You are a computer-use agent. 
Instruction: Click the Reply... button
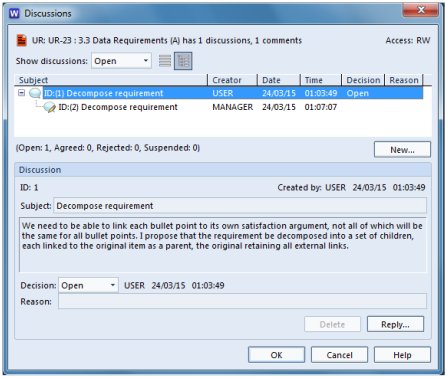click(395, 324)
